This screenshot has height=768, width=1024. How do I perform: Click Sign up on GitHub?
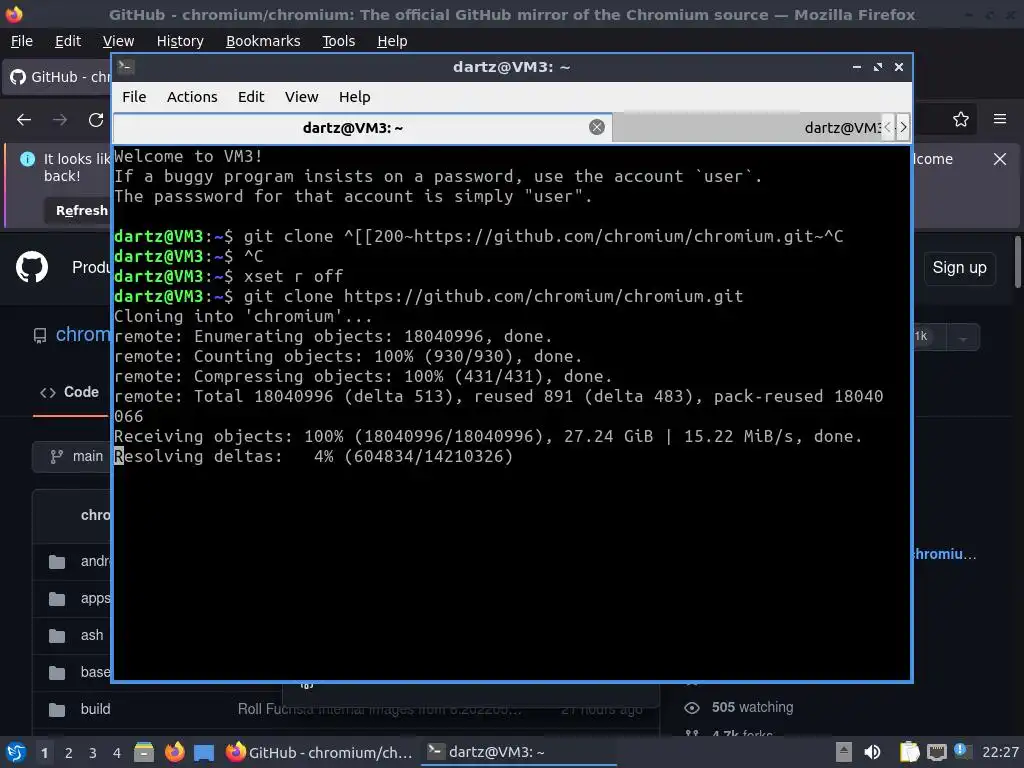pyautogui.click(x=959, y=268)
